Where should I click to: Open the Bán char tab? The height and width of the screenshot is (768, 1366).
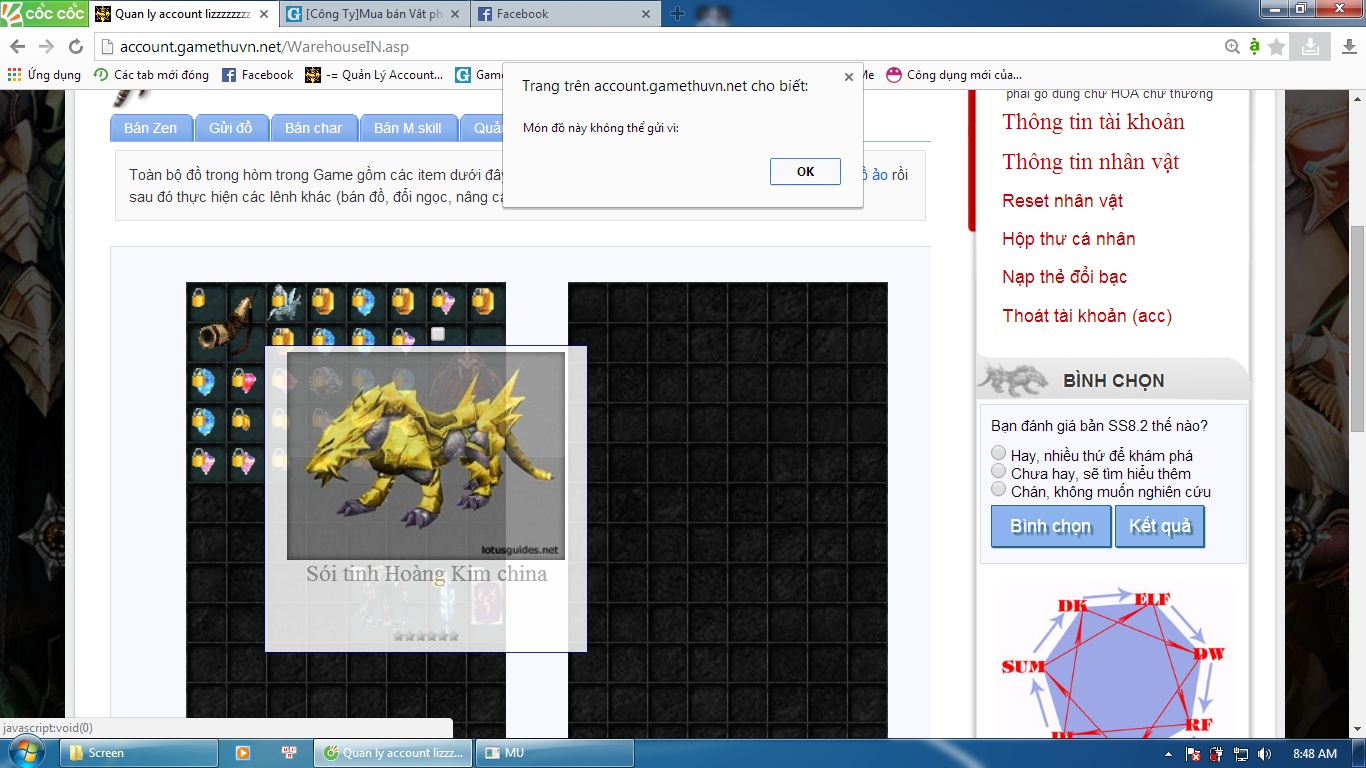click(313, 128)
